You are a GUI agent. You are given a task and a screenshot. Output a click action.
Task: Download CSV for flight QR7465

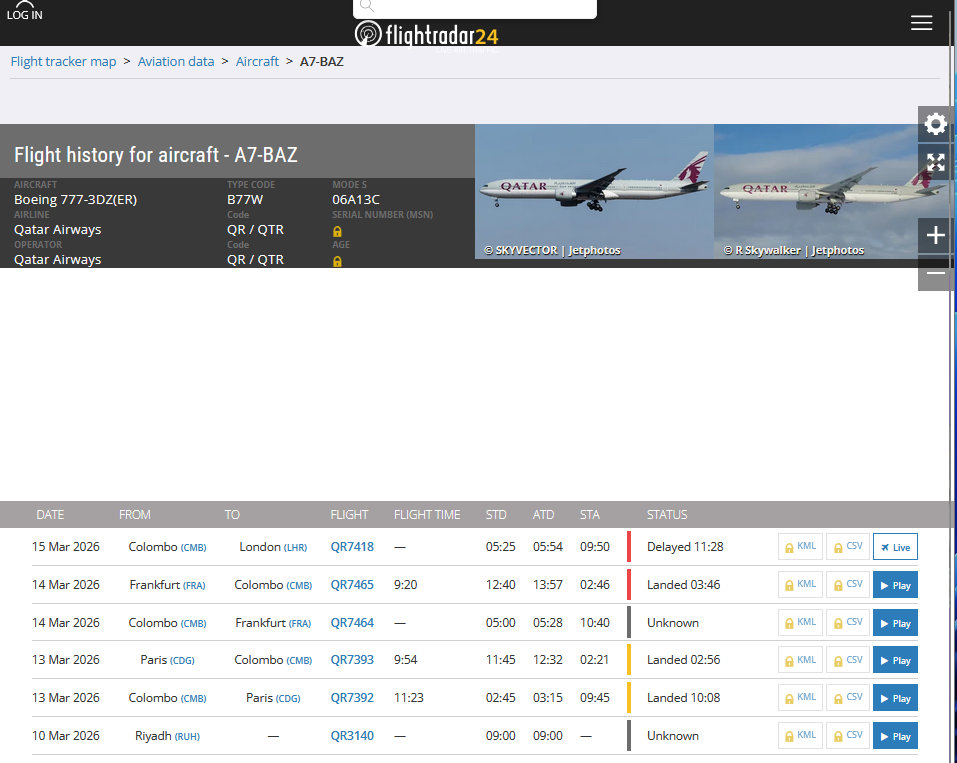847,585
